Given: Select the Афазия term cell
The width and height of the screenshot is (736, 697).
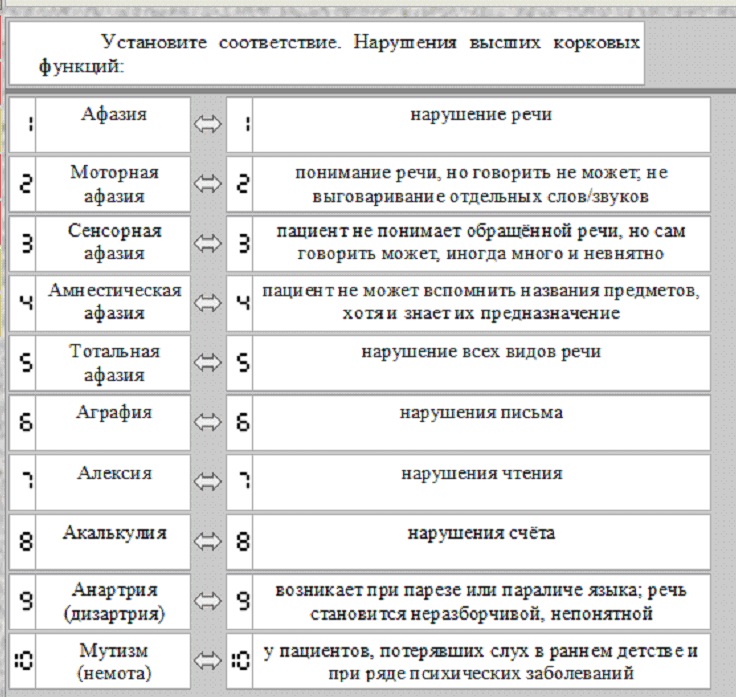Looking at the screenshot, I should 113,124.
